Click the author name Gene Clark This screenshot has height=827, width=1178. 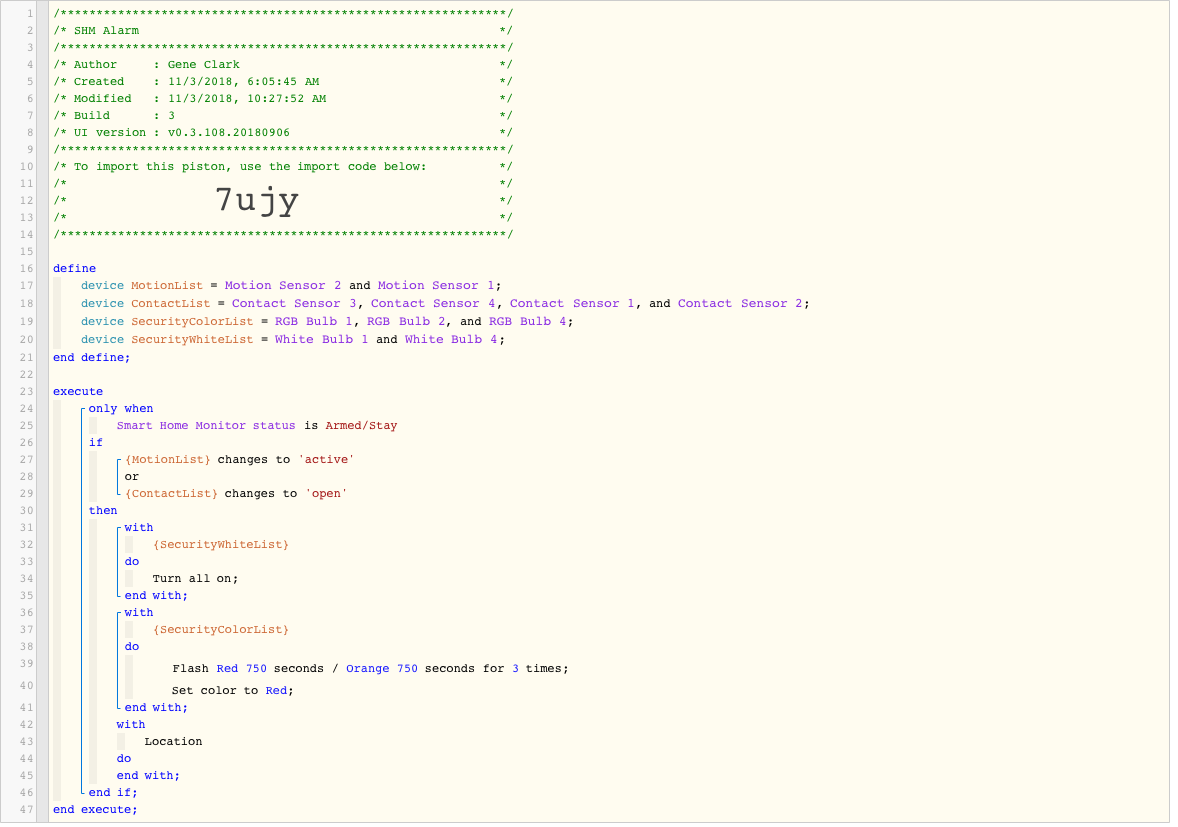[x=204, y=65]
